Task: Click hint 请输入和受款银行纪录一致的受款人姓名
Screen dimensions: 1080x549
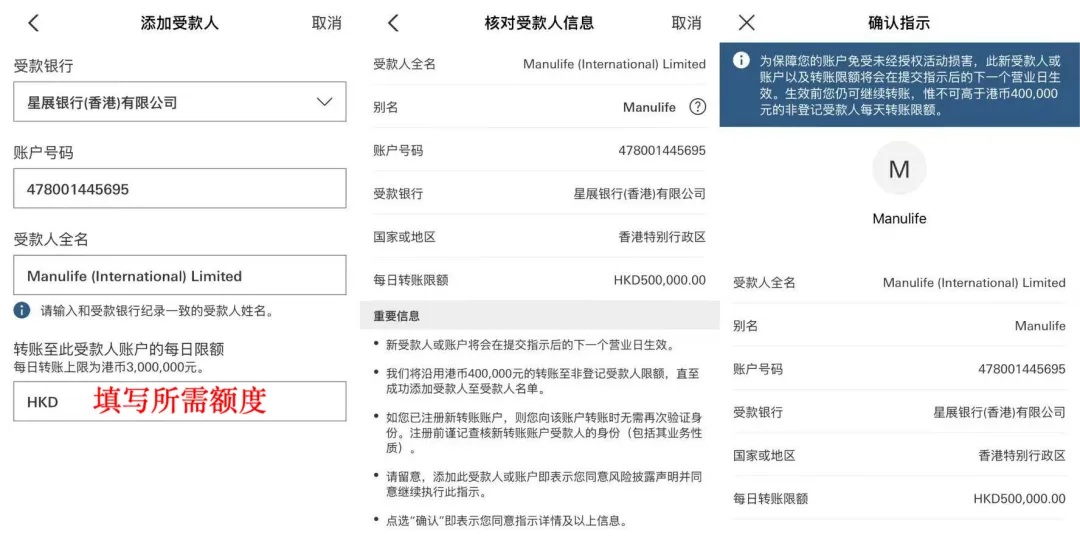Action: [157, 311]
